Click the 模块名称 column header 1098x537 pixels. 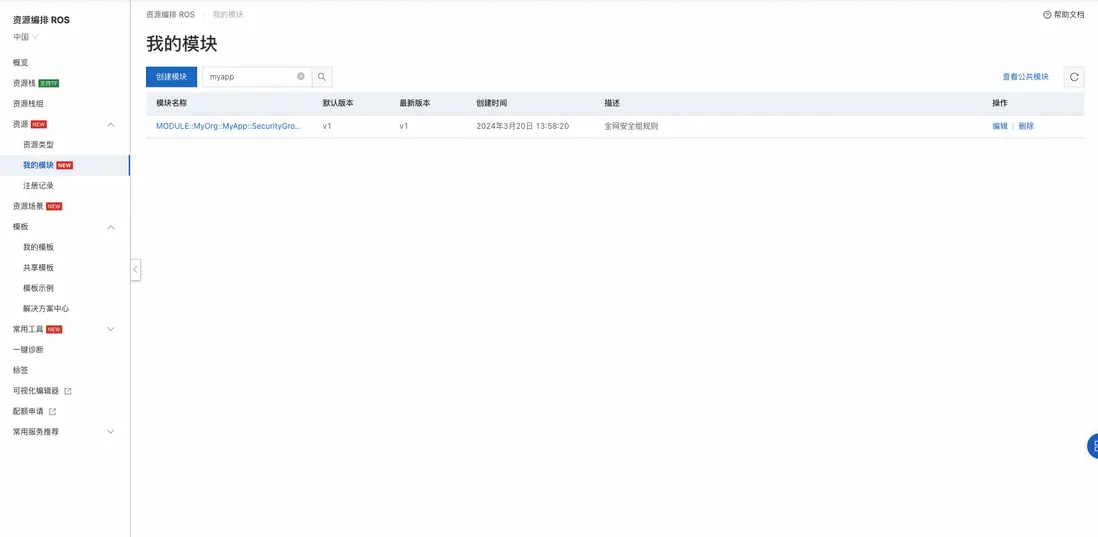172,104
